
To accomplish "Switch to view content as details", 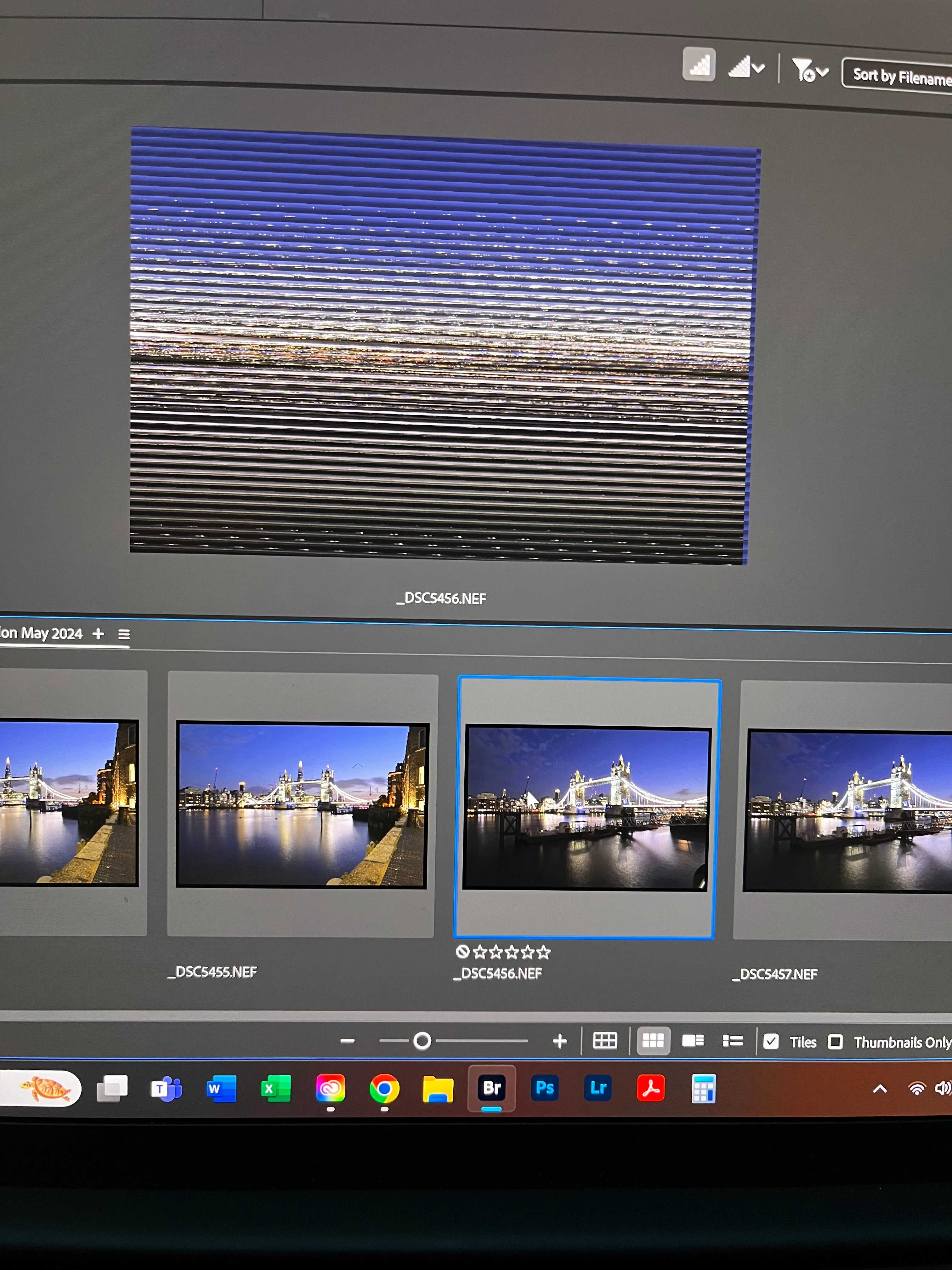I will click(693, 1040).
